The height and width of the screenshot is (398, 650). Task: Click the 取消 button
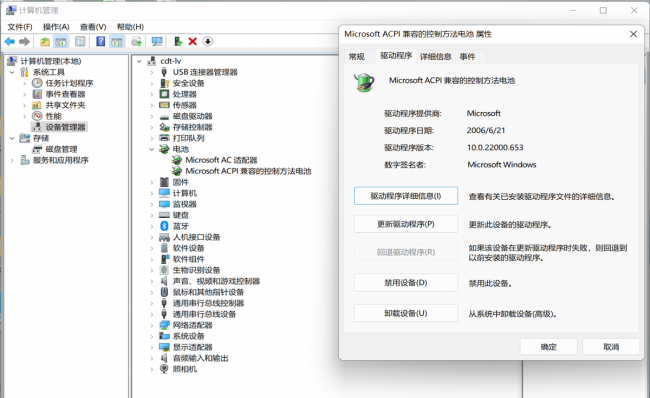[x=611, y=347]
